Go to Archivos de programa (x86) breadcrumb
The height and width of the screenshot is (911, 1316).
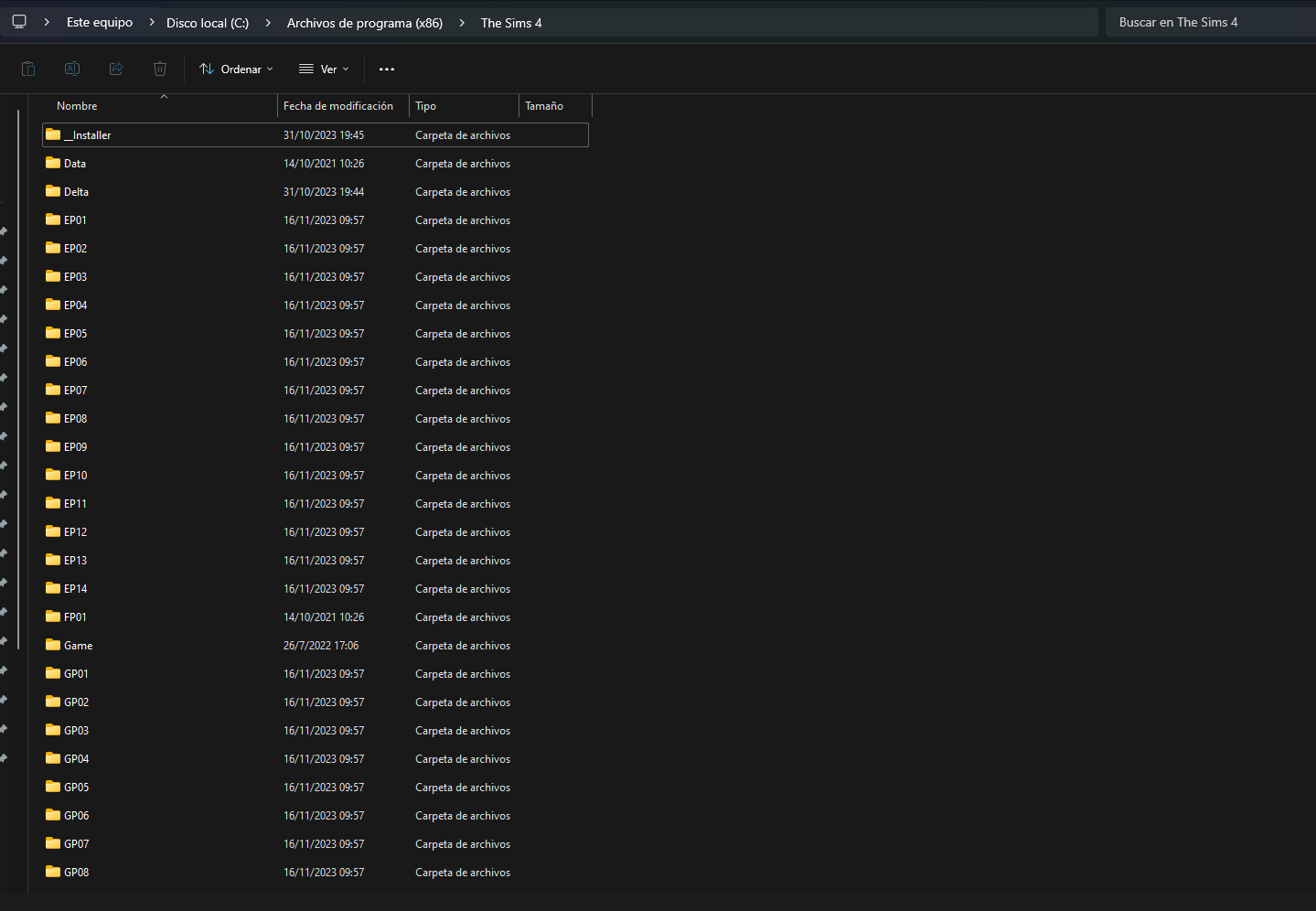coord(365,23)
